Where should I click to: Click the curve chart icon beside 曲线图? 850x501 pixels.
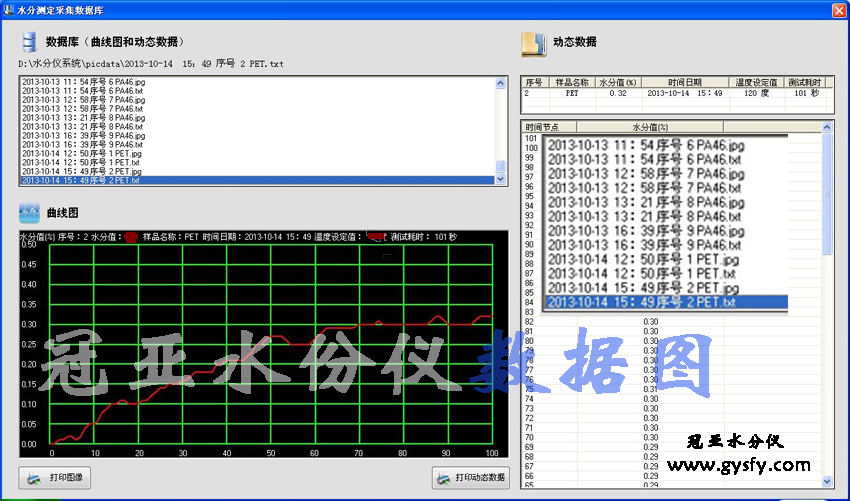tap(29, 213)
